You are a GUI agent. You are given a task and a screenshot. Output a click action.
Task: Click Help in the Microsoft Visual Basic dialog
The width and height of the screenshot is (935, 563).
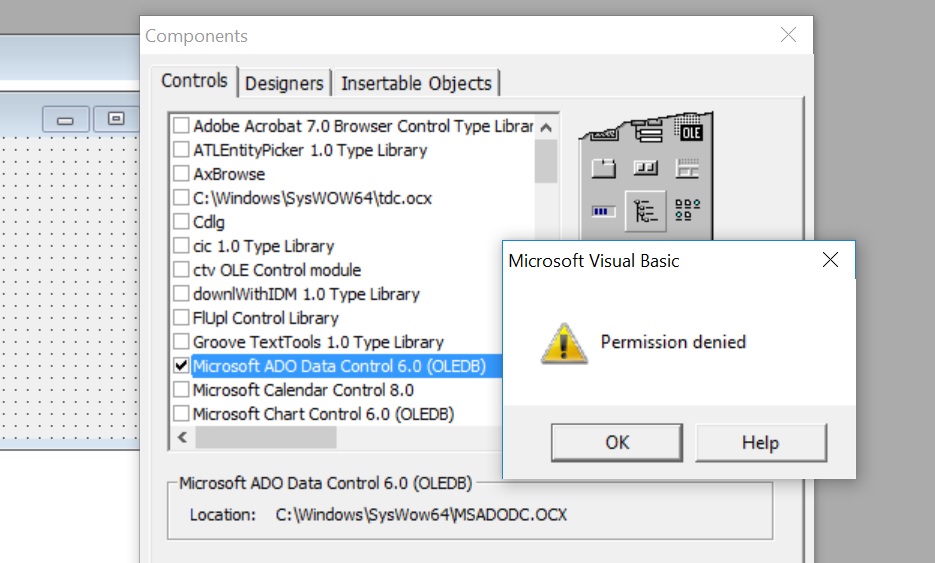760,443
